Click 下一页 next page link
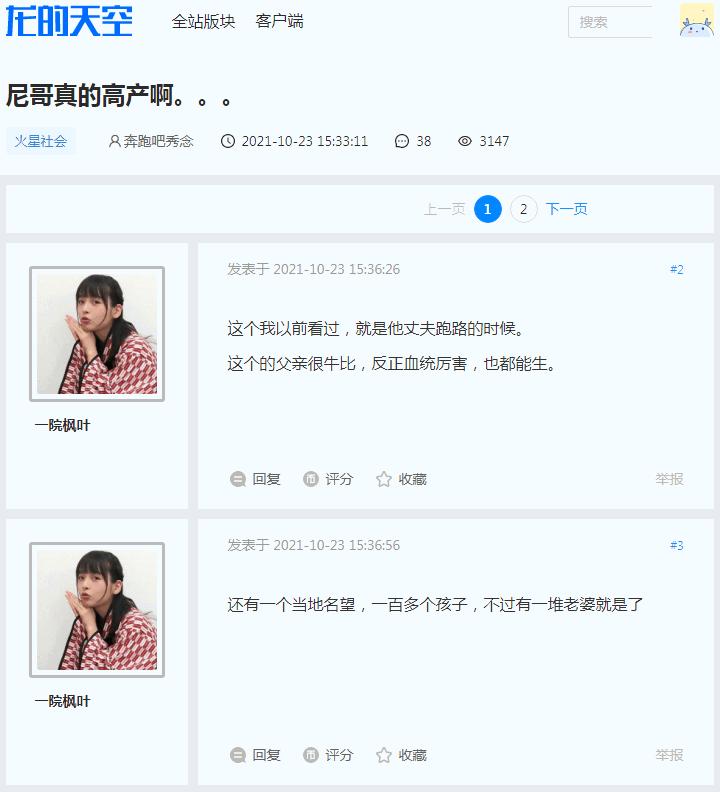The width and height of the screenshot is (720, 792). pos(566,209)
